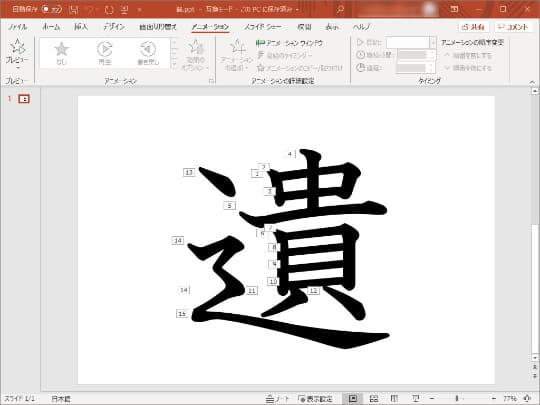Open Ribbon Display Options icon
This screenshot has height=405, width=540.
coord(454,9)
